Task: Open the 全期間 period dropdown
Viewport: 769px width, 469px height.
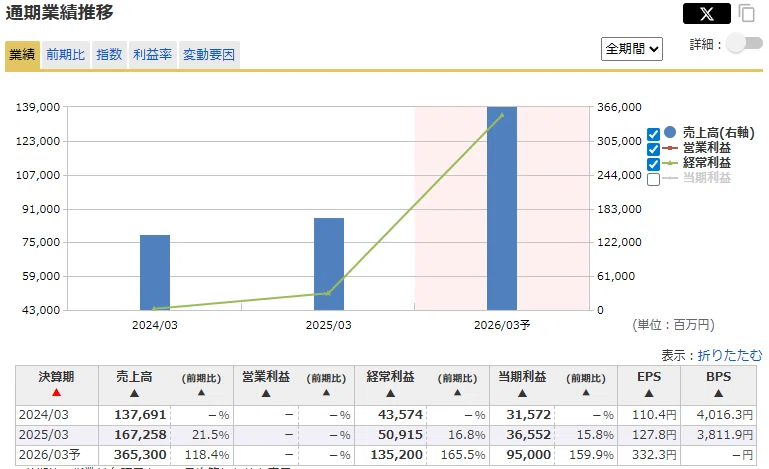Action: click(632, 49)
